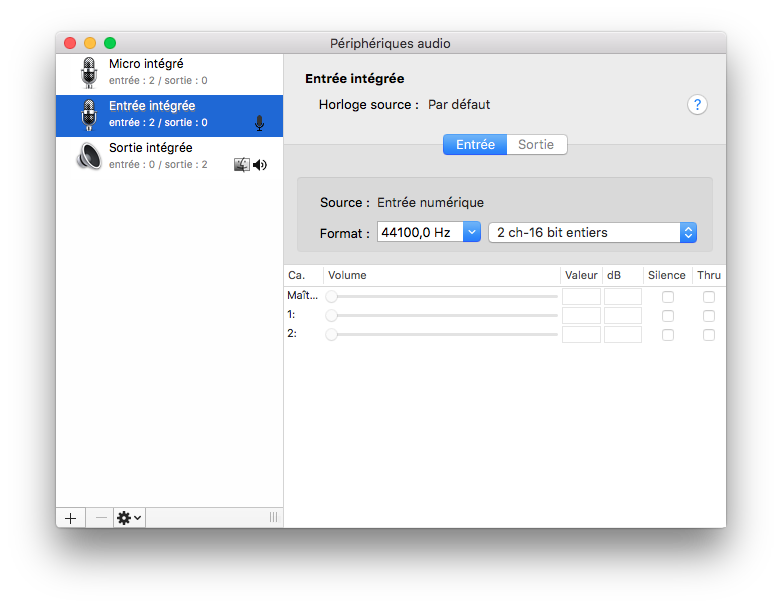Click the default output speaker badge
Image resolution: width=782 pixels, height=608 pixels.
260,165
